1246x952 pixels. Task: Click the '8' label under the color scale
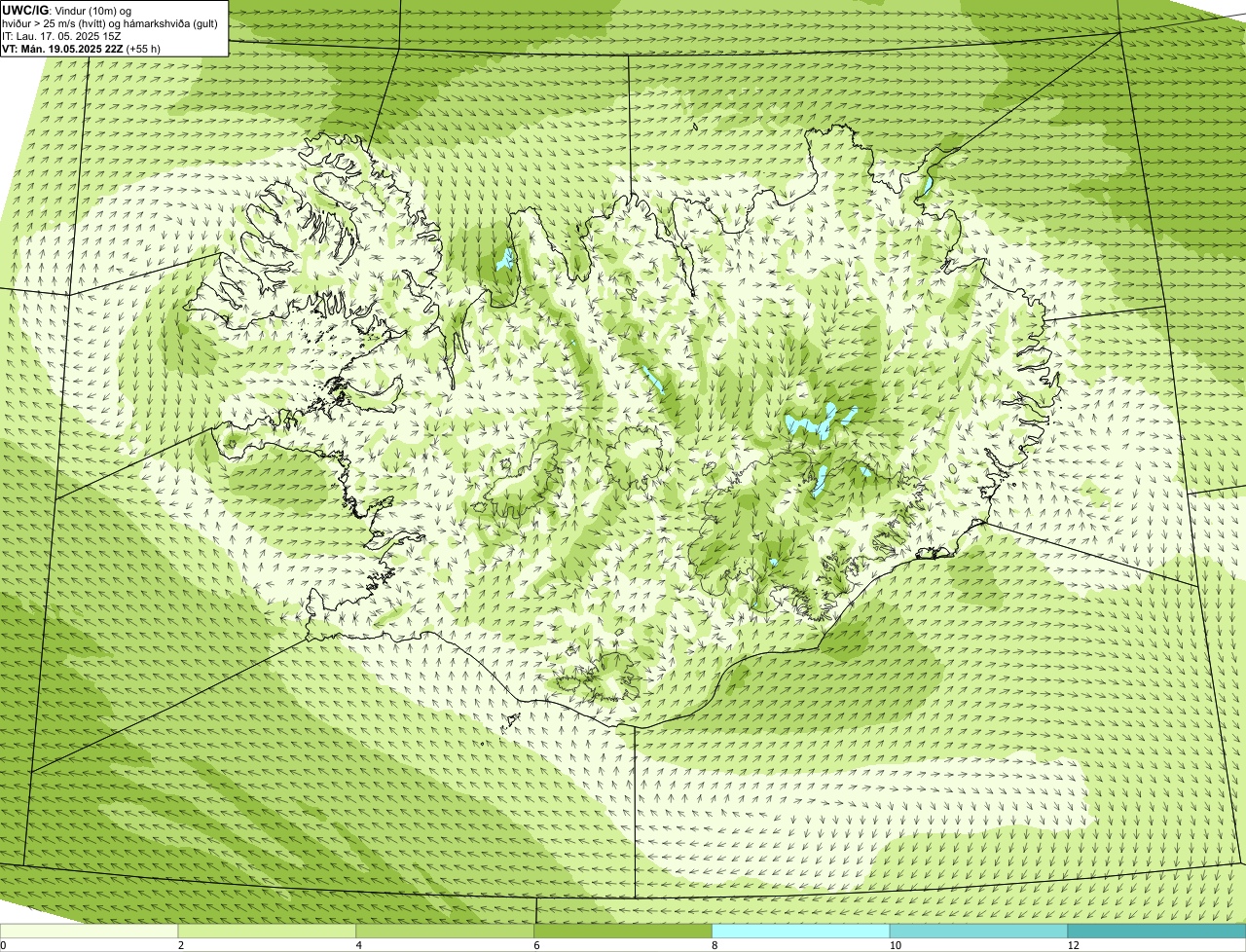[714, 945]
